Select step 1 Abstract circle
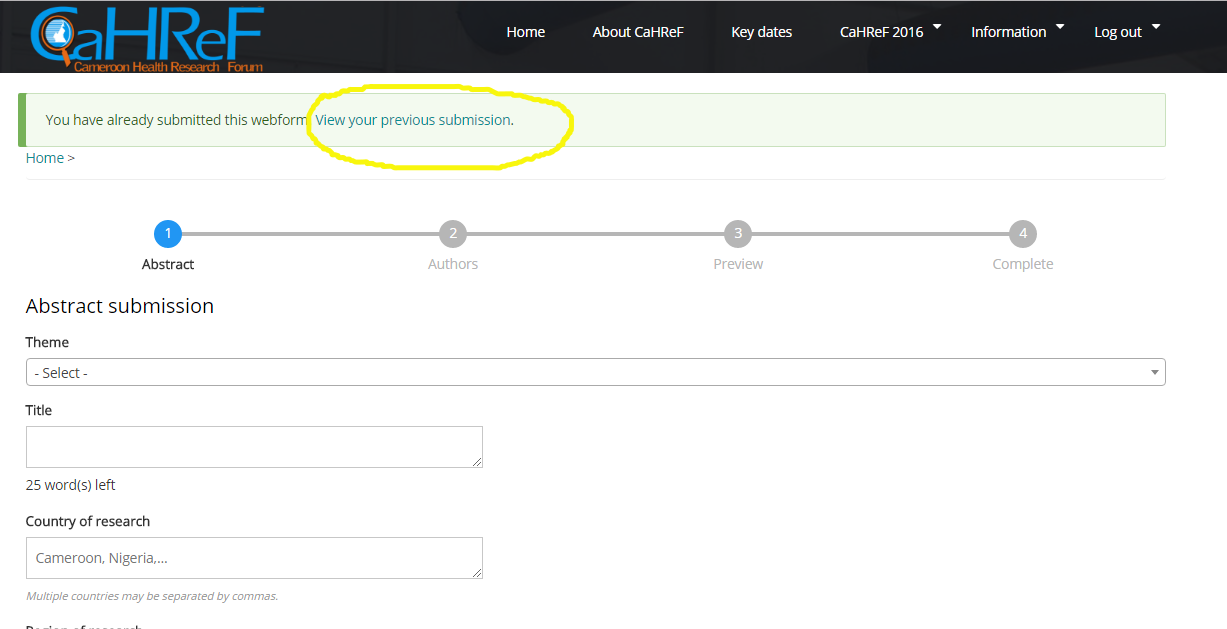This screenshot has width=1227, height=629. [167, 234]
